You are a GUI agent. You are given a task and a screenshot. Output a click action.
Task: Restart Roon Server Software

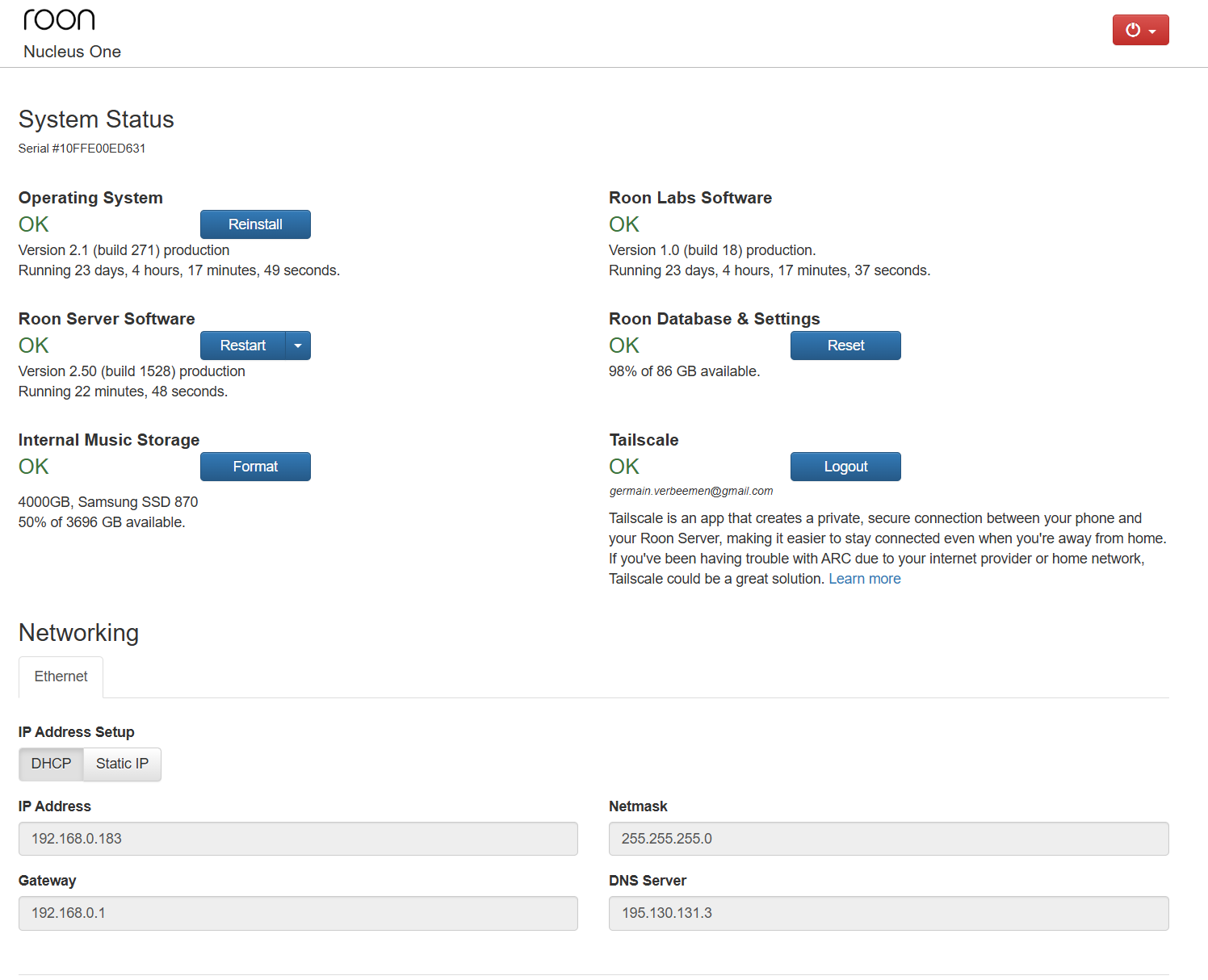243,346
